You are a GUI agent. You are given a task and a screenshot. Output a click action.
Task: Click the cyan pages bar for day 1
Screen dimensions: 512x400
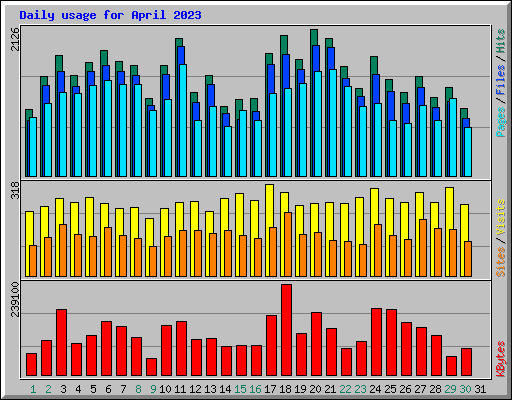tap(33, 147)
